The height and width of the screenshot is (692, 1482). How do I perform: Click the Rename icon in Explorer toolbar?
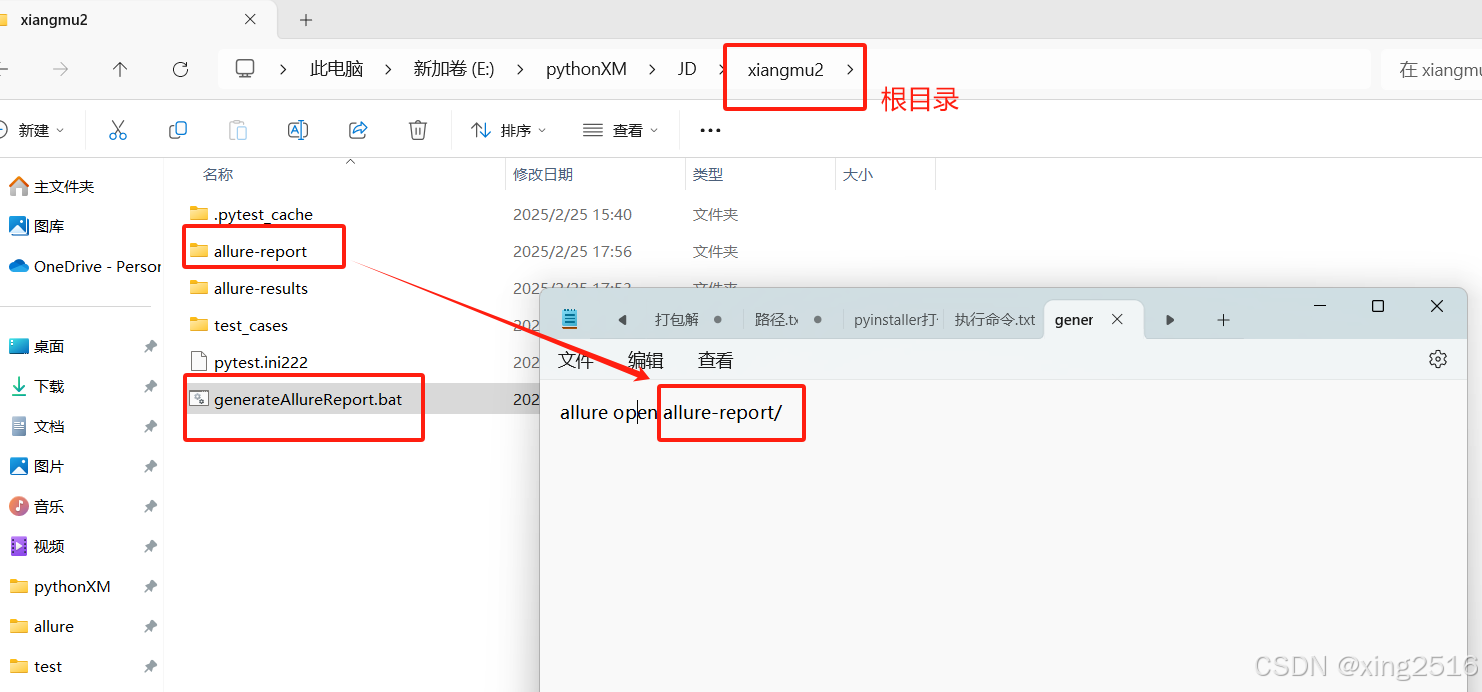[x=297, y=130]
